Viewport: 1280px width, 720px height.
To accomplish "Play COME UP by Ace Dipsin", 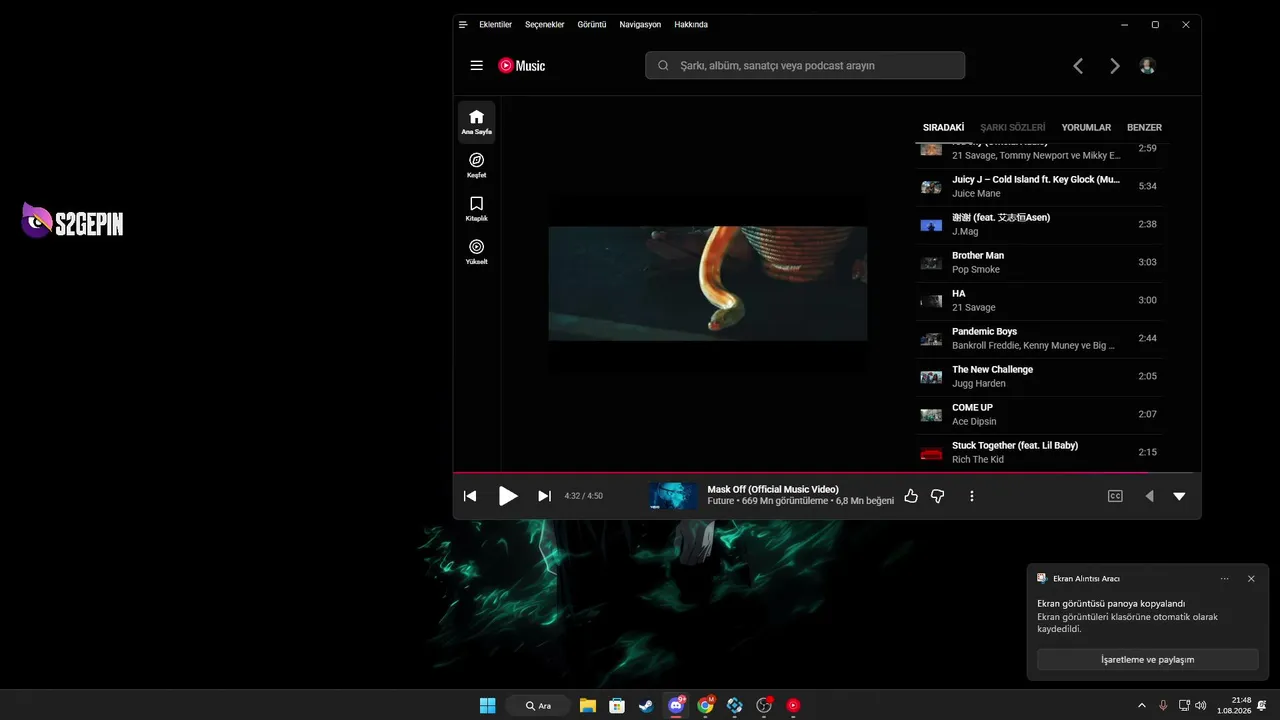I will [x=1040, y=415].
